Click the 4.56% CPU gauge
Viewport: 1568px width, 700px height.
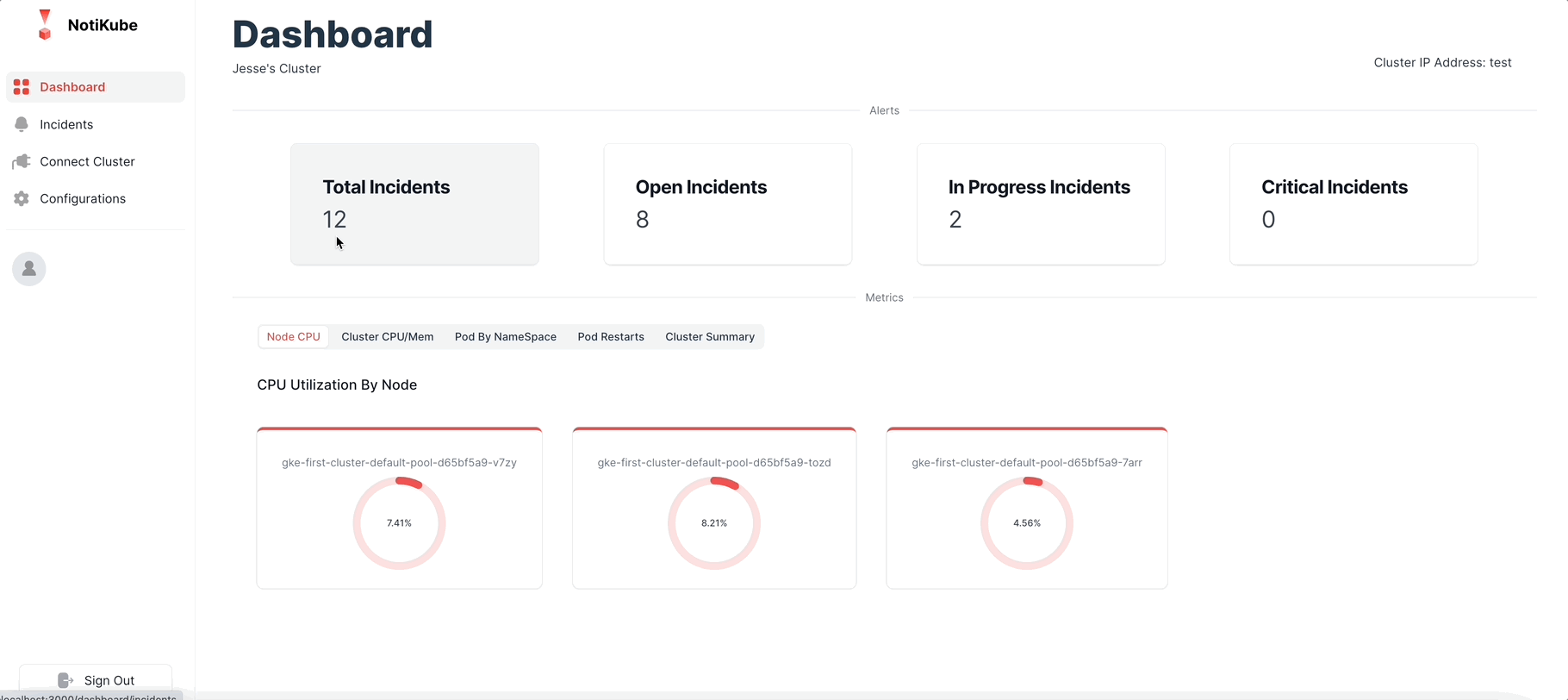1027,523
